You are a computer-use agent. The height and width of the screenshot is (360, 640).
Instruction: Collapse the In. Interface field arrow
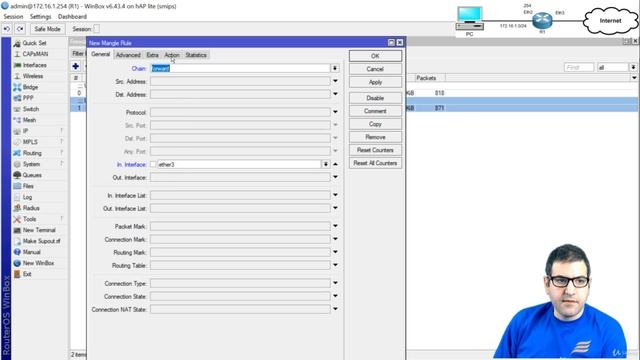(x=335, y=164)
